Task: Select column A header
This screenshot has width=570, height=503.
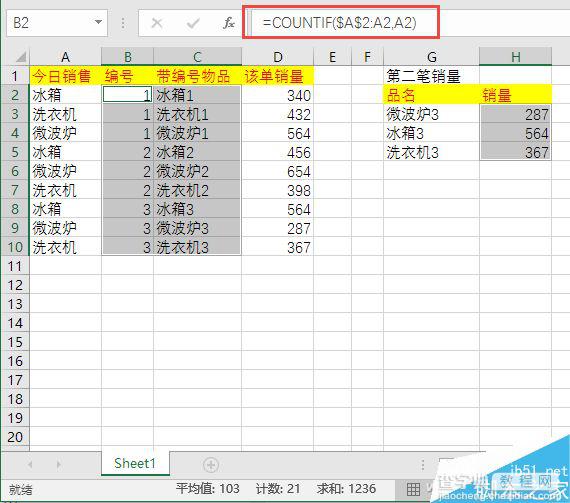Action: pyautogui.click(x=65, y=57)
